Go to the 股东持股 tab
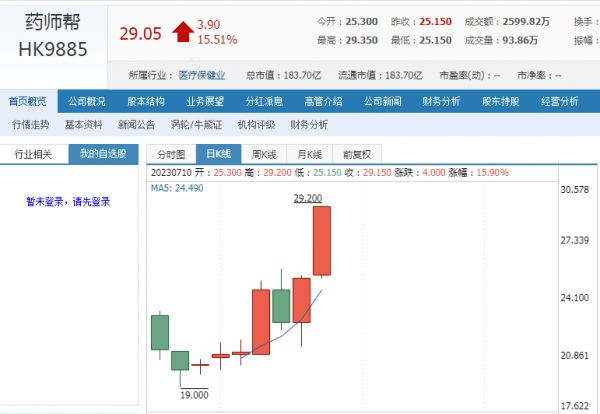Screen dimensions: 600x414 tap(500, 102)
